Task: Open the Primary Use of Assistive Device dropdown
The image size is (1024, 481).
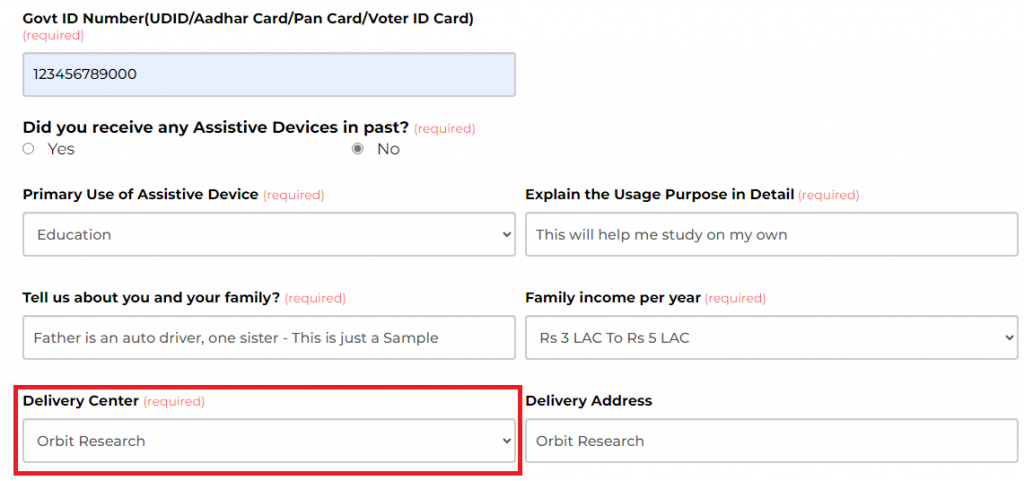Action: point(268,235)
